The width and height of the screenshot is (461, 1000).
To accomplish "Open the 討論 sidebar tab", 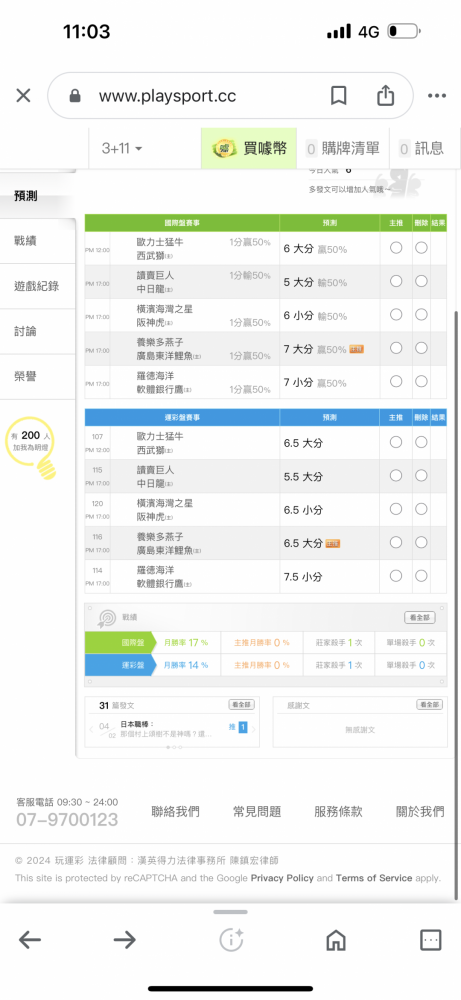I will point(37,331).
